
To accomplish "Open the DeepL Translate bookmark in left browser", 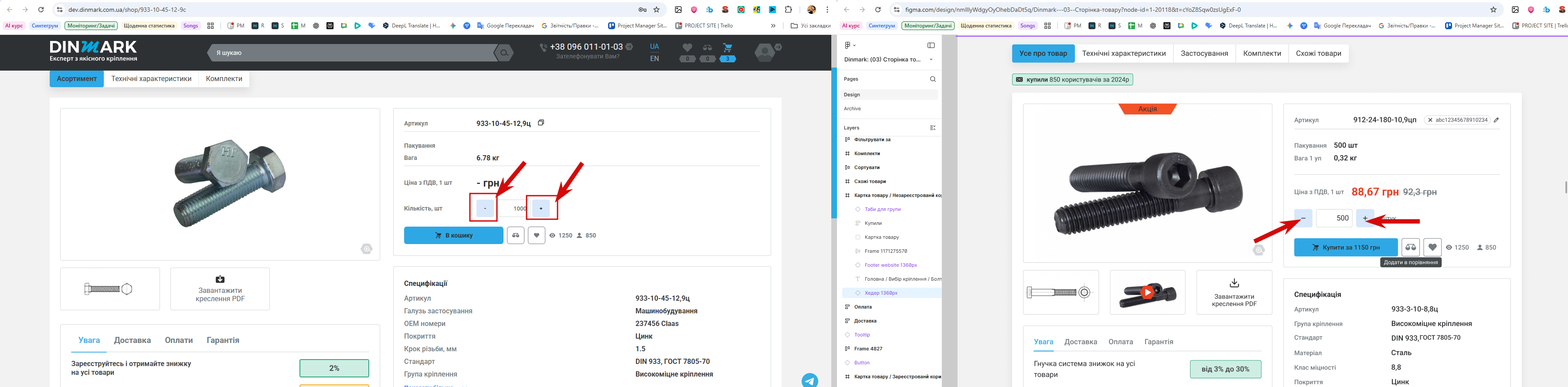I will point(412,26).
